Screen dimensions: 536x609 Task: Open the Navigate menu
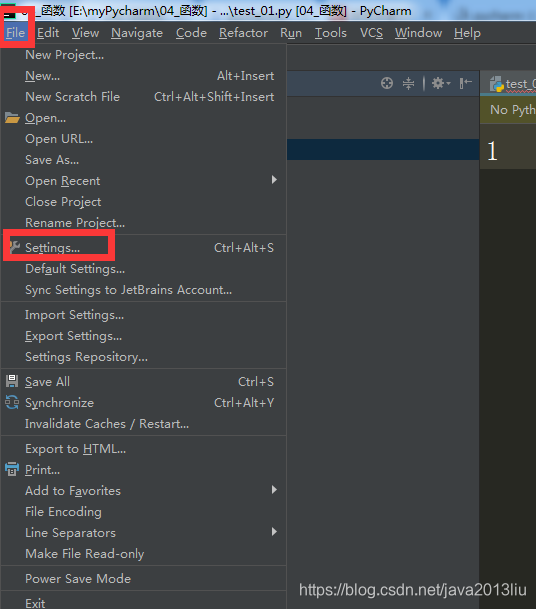click(x=137, y=33)
